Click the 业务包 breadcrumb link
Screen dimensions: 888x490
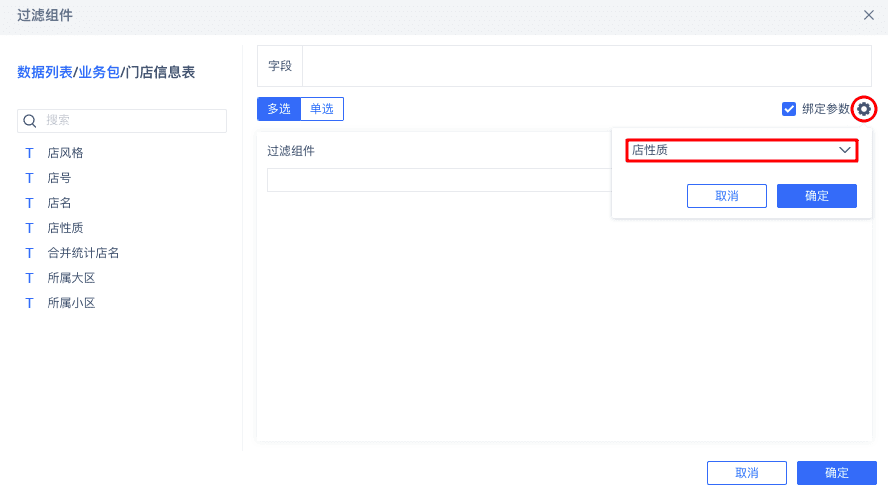[99, 72]
